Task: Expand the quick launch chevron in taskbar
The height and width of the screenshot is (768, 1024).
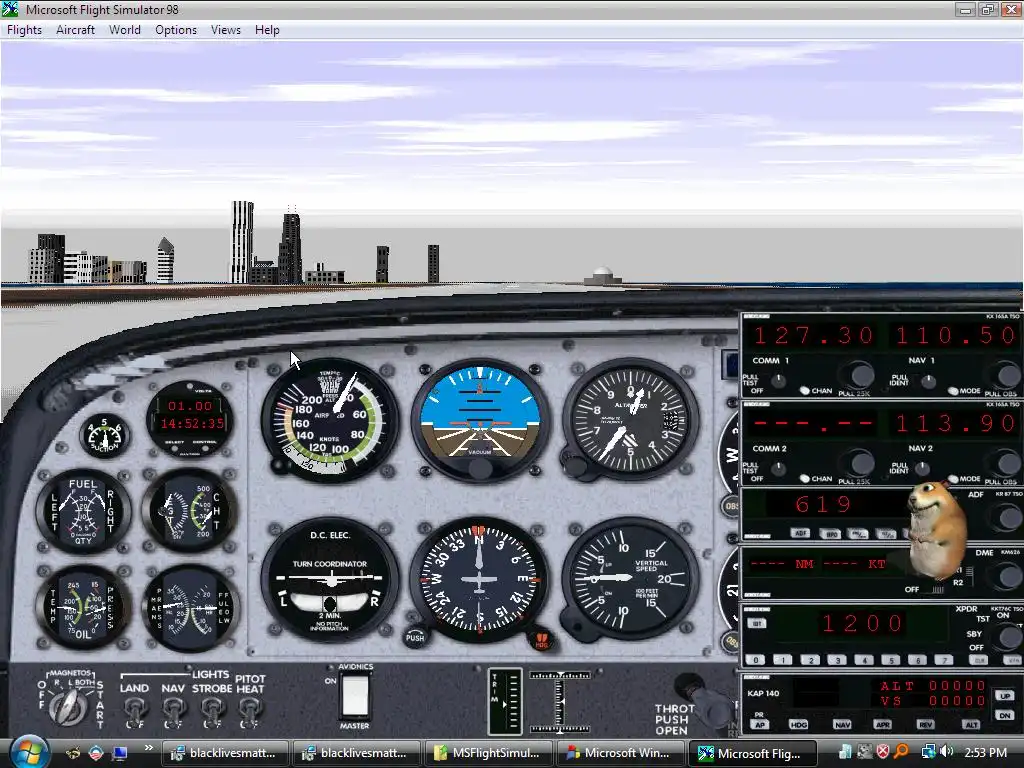Action: (149, 748)
